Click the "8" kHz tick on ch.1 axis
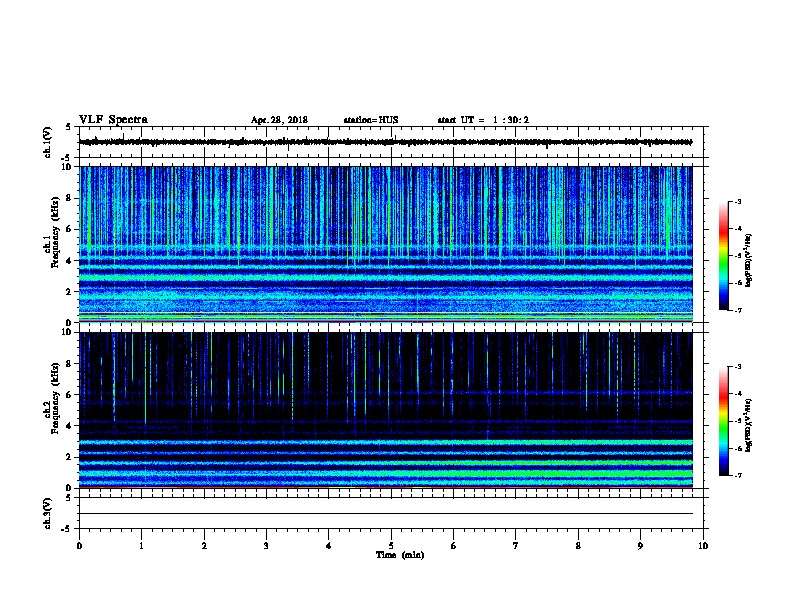 point(70,198)
